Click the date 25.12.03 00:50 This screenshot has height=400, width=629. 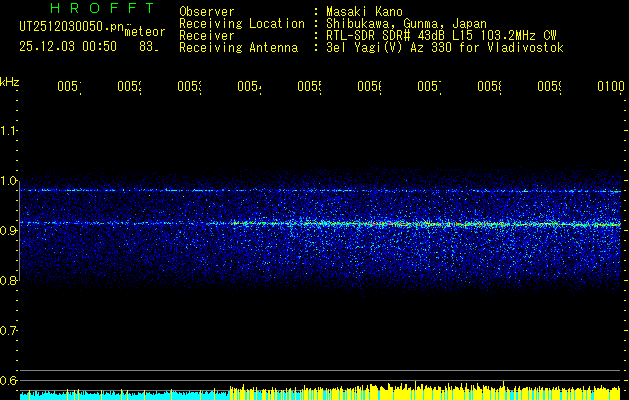[x=68, y=47]
